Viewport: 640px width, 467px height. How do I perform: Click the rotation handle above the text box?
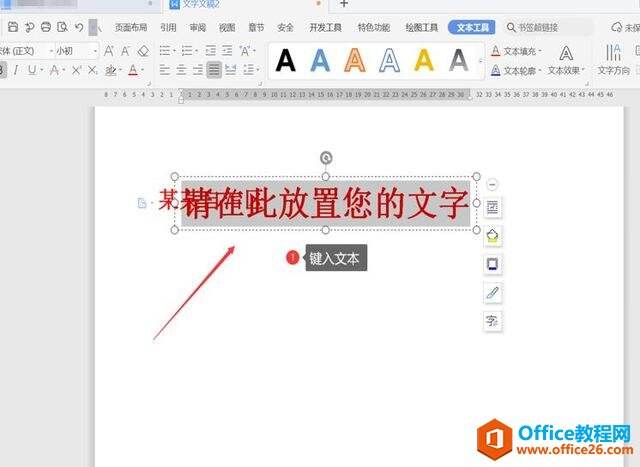point(326,158)
